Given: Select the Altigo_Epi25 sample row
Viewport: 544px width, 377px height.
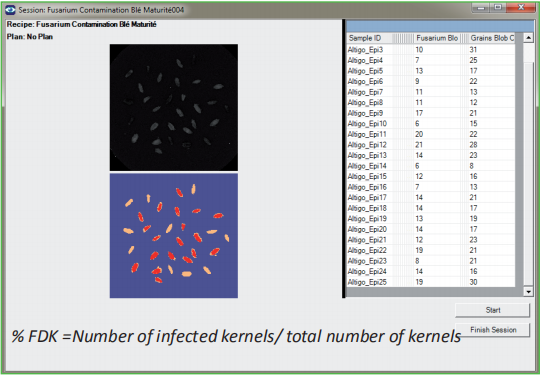Looking at the screenshot, I should tap(431, 282).
